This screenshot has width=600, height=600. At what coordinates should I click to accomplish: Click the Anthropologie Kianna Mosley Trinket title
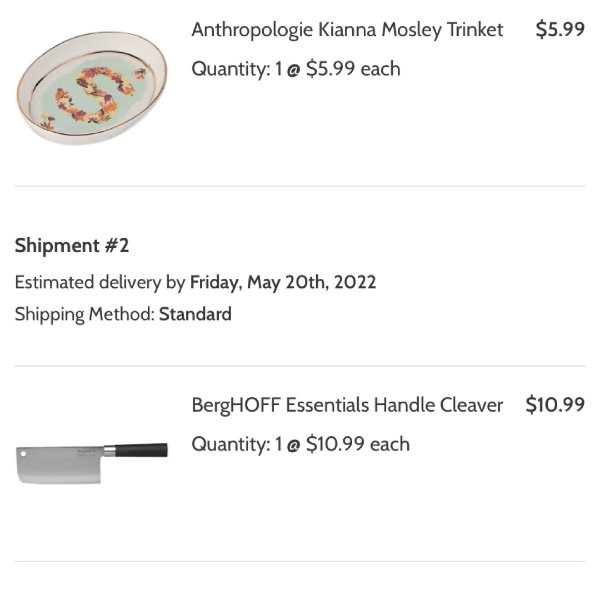click(x=347, y=30)
